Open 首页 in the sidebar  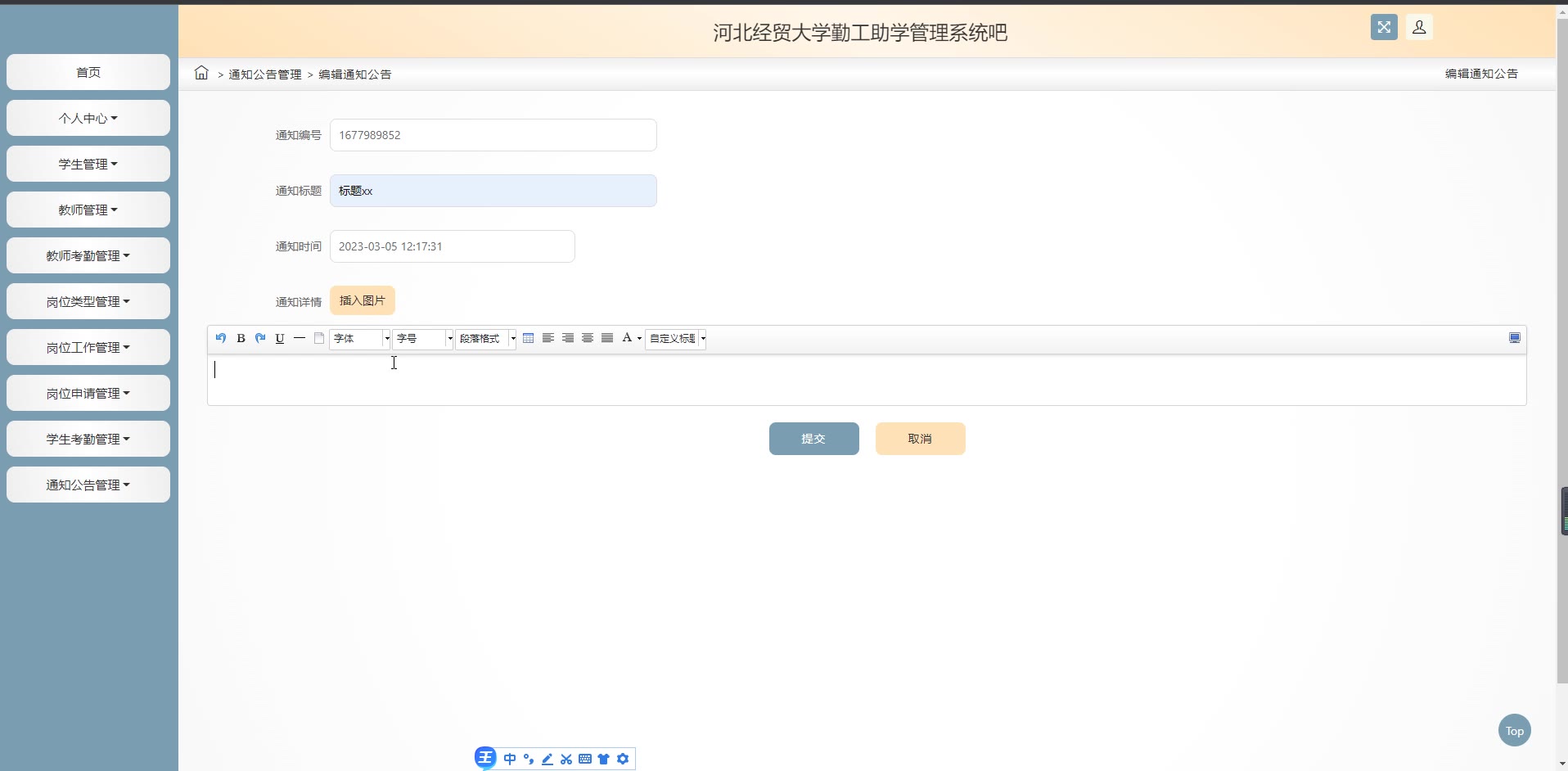(x=88, y=72)
